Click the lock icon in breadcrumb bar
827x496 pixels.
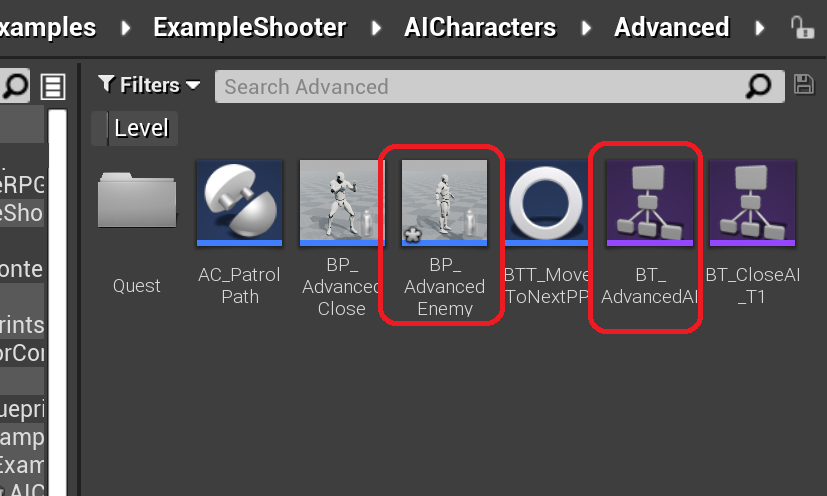click(x=802, y=27)
